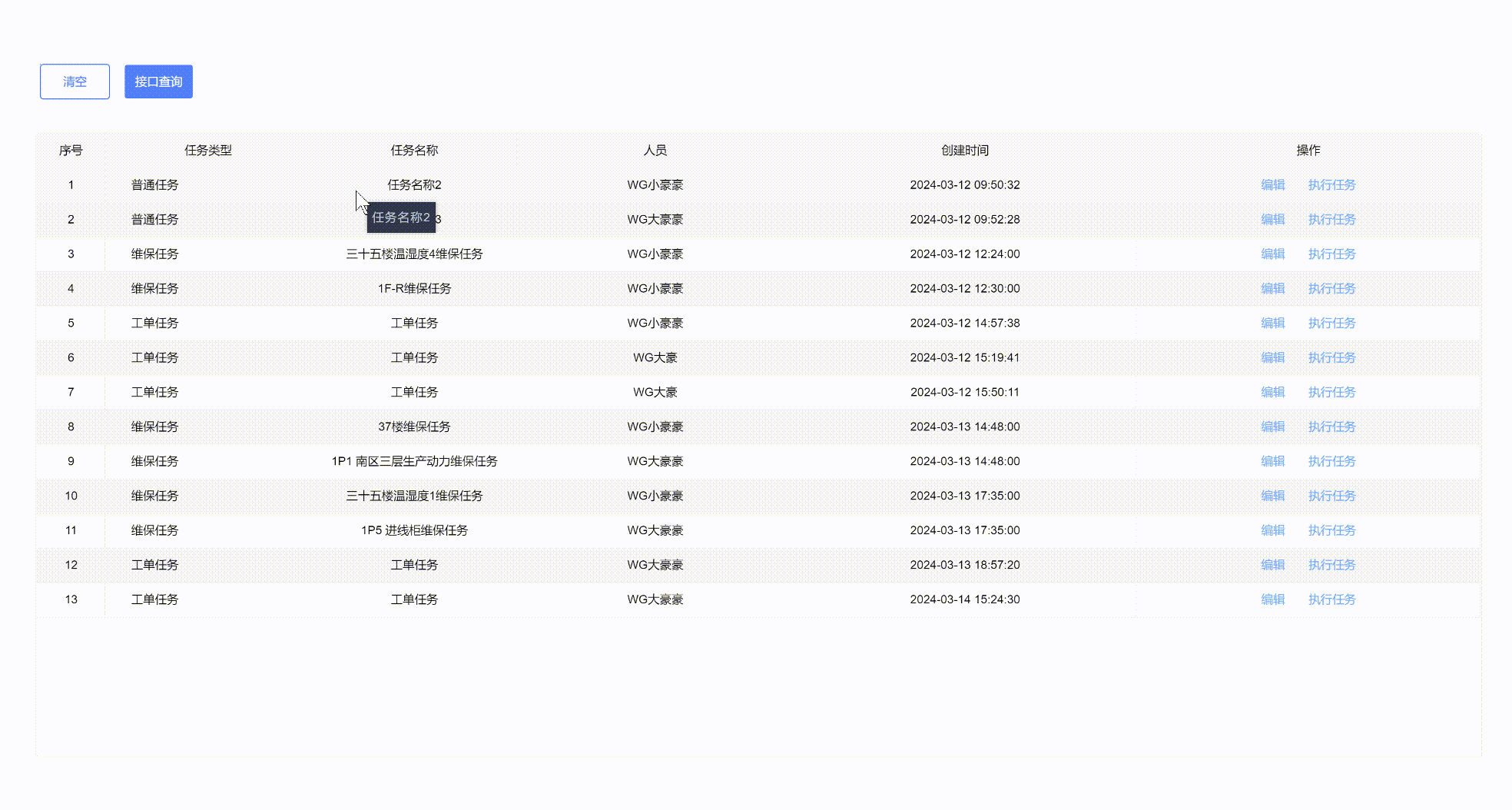Screen dimensions: 1512x810
Task: Edit the task 任务名称2 in row 1
Action: [1272, 184]
